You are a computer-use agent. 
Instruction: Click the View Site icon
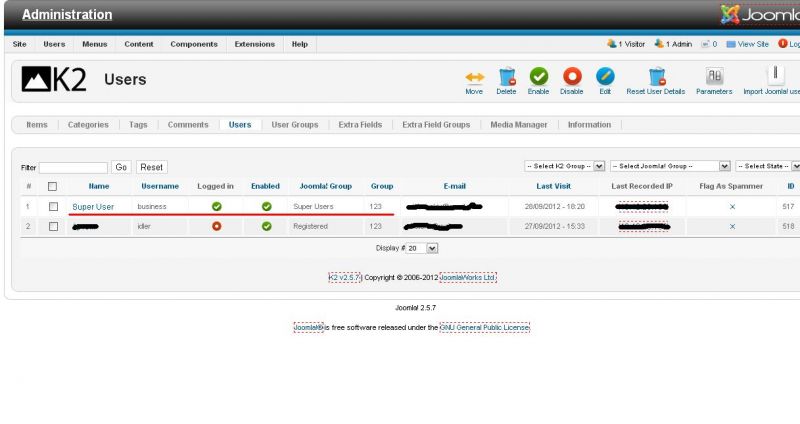point(731,44)
